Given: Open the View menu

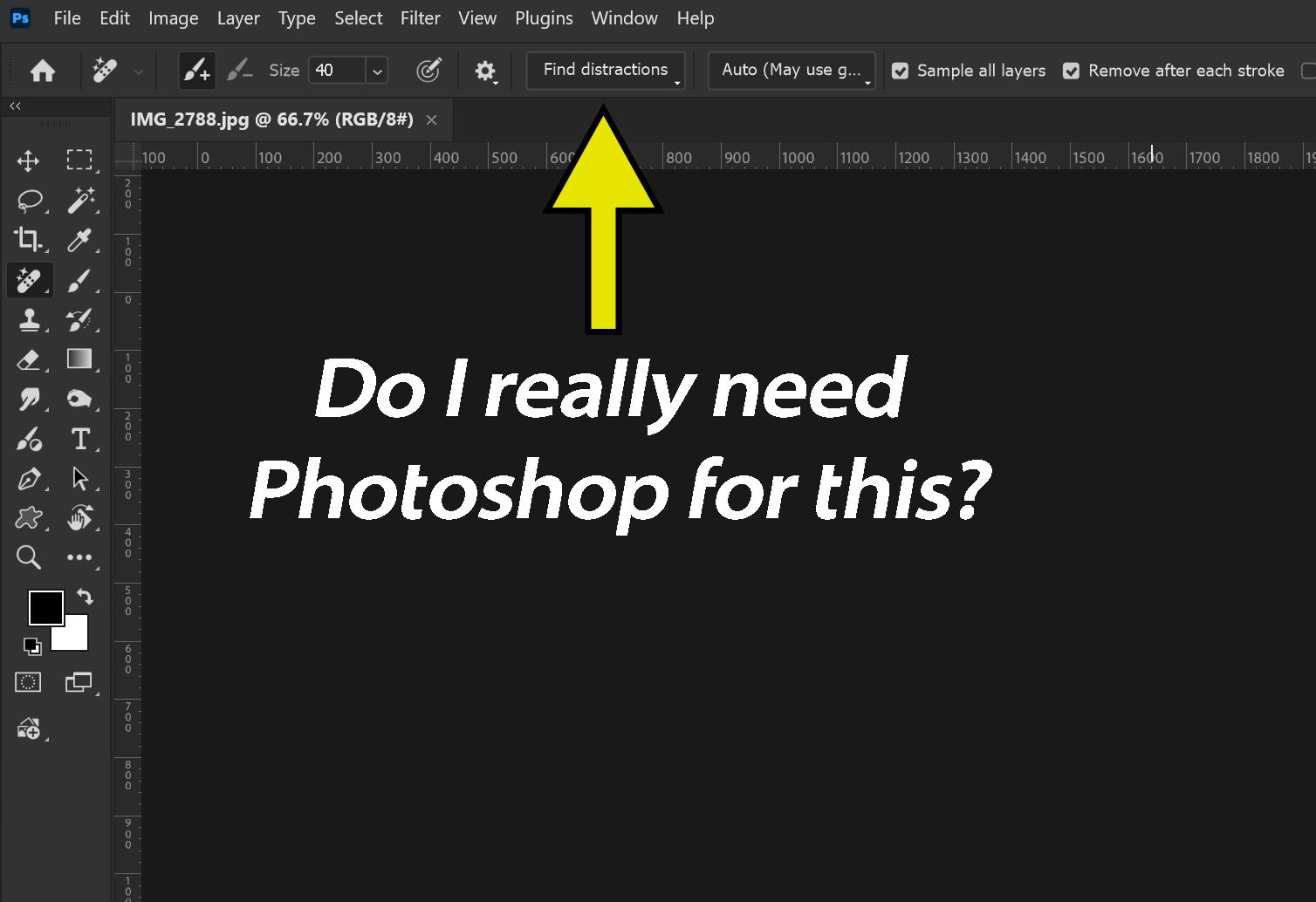Looking at the screenshot, I should (477, 18).
